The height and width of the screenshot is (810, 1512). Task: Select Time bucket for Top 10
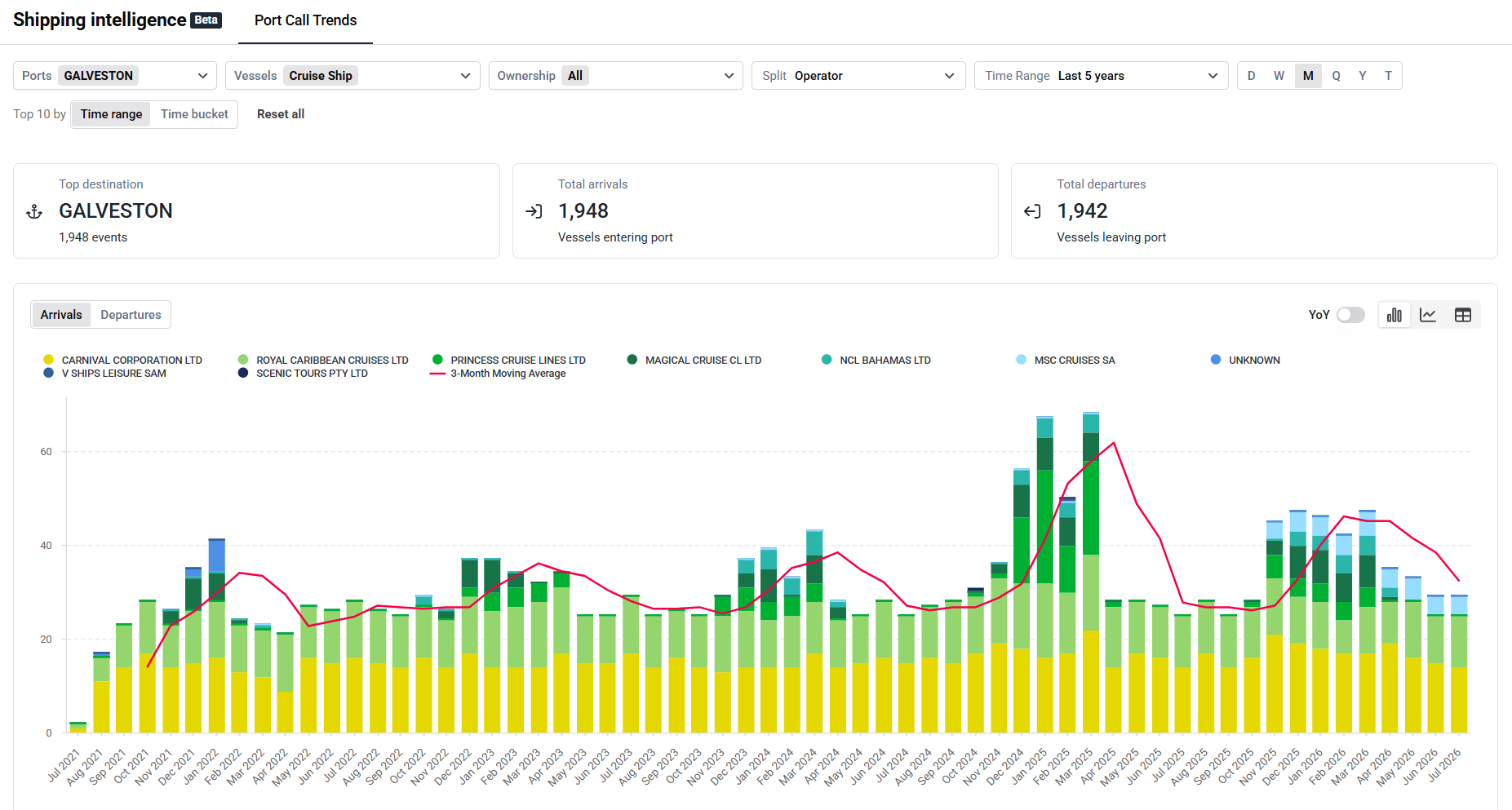pyautogui.click(x=194, y=114)
